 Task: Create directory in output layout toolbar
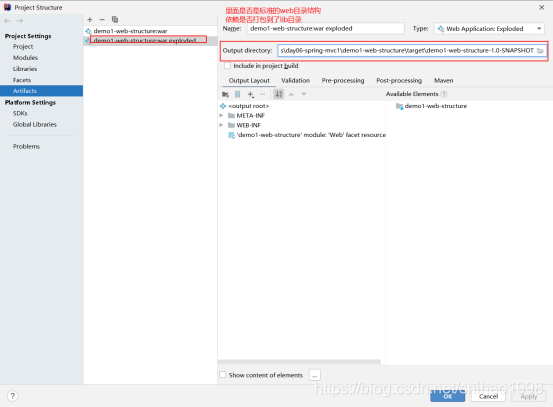(225, 94)
